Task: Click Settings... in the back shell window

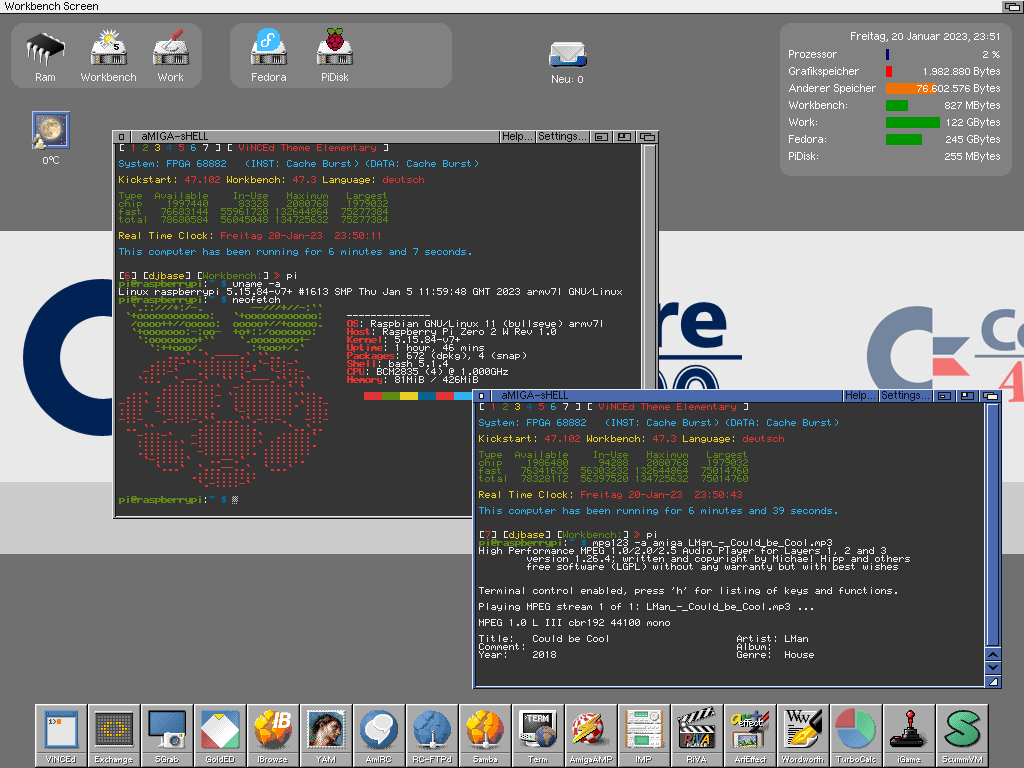Action: click(x=562, y=136)
